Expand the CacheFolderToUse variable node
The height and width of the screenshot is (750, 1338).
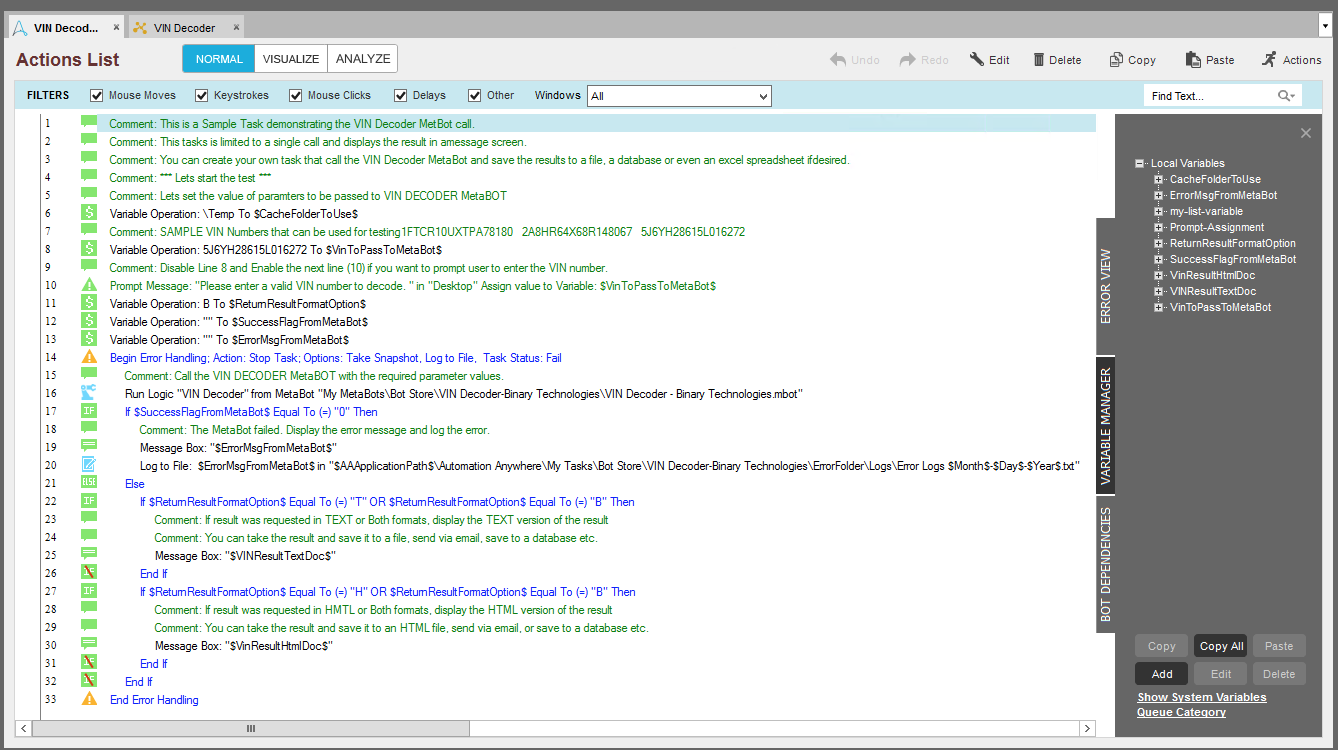click(x=1158, y=180)
